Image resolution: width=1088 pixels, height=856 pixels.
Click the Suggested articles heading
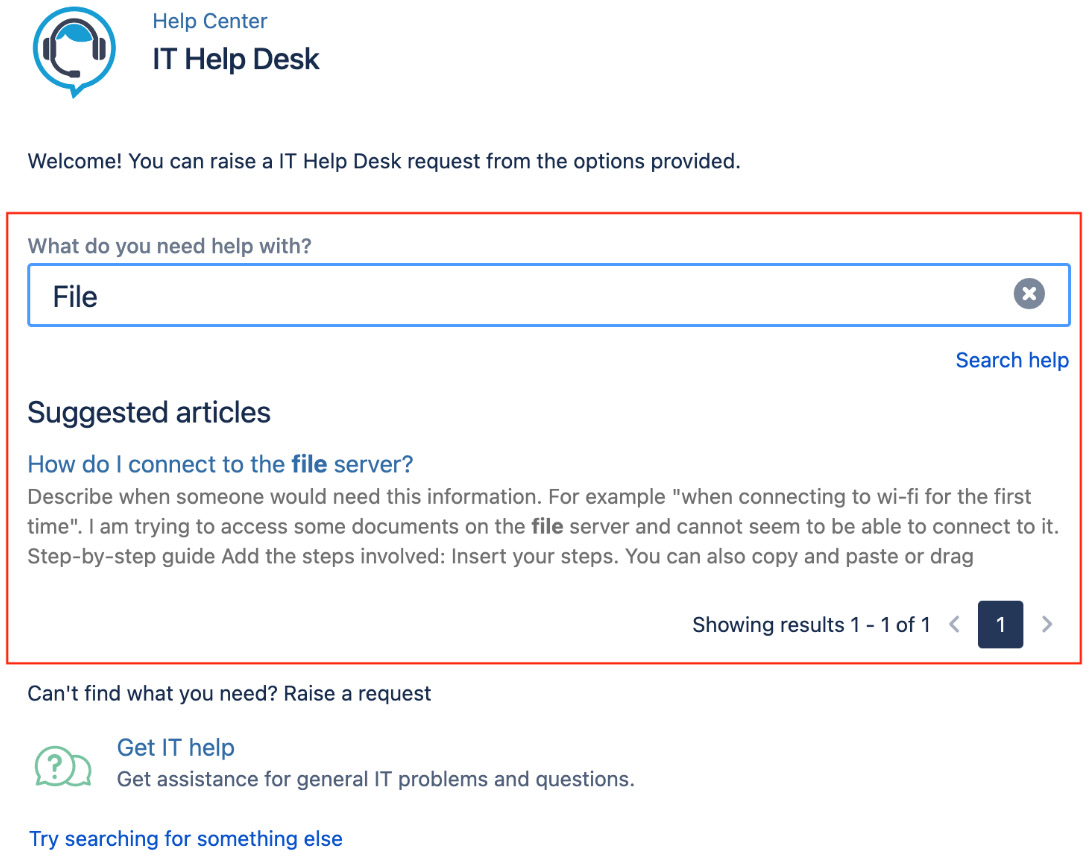click(x=148, y=412)
